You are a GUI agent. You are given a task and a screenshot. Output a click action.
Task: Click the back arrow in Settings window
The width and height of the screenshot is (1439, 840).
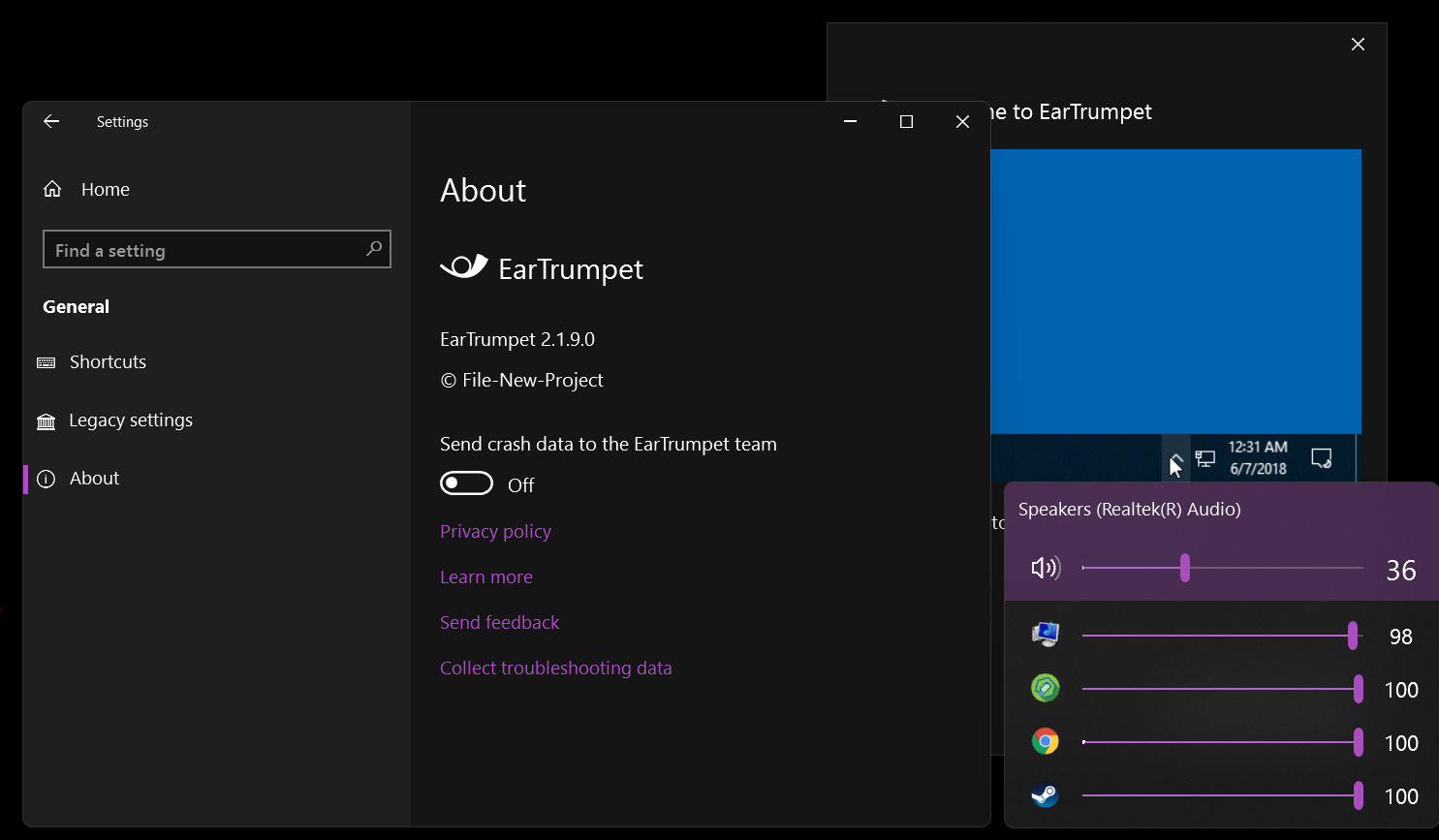(51, 121)
